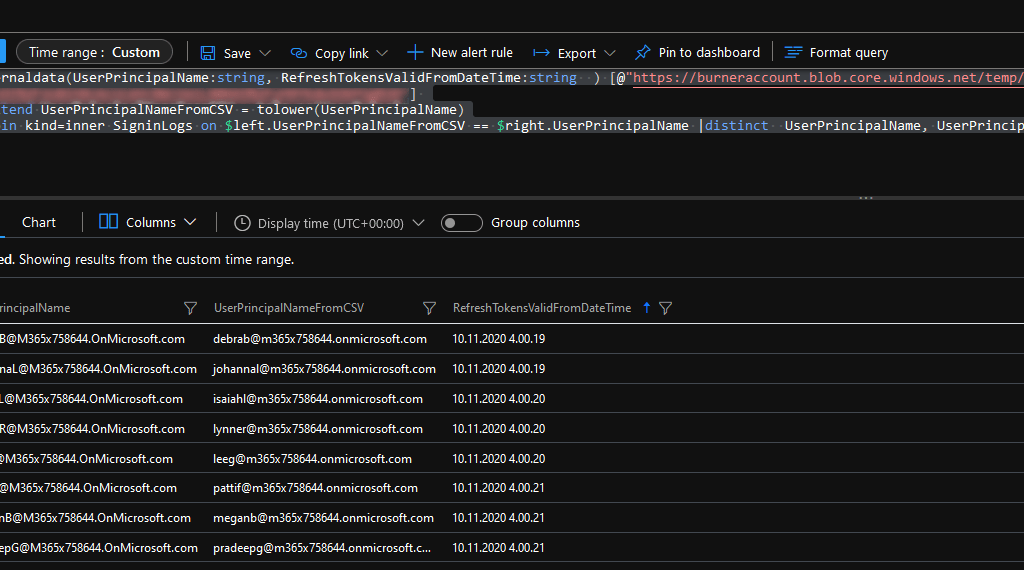Open filter for UserPrincipalNameFromCSV column
1024x570 pixels.
[429, 308]
